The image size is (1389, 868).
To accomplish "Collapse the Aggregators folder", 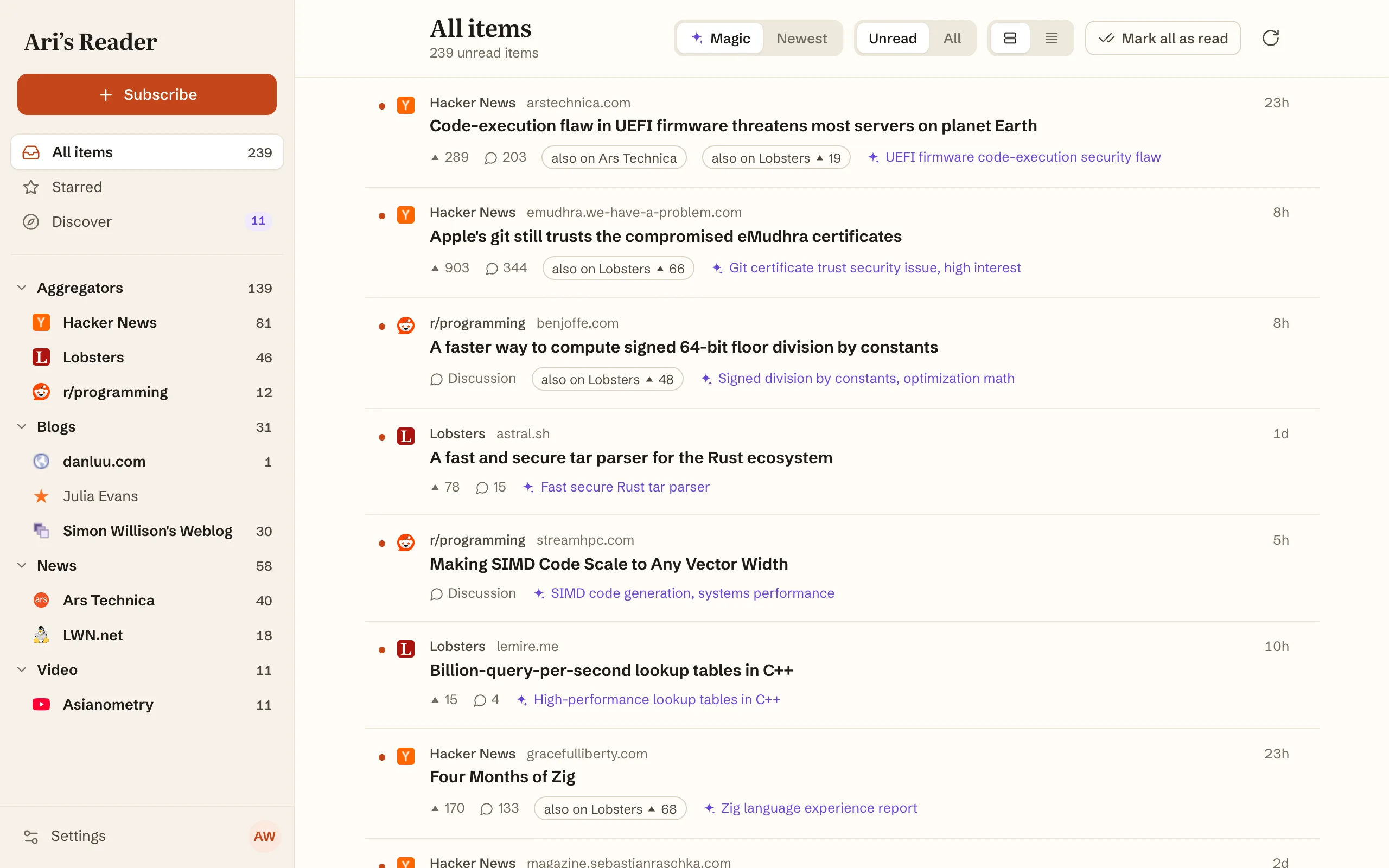I will point(22,288).
